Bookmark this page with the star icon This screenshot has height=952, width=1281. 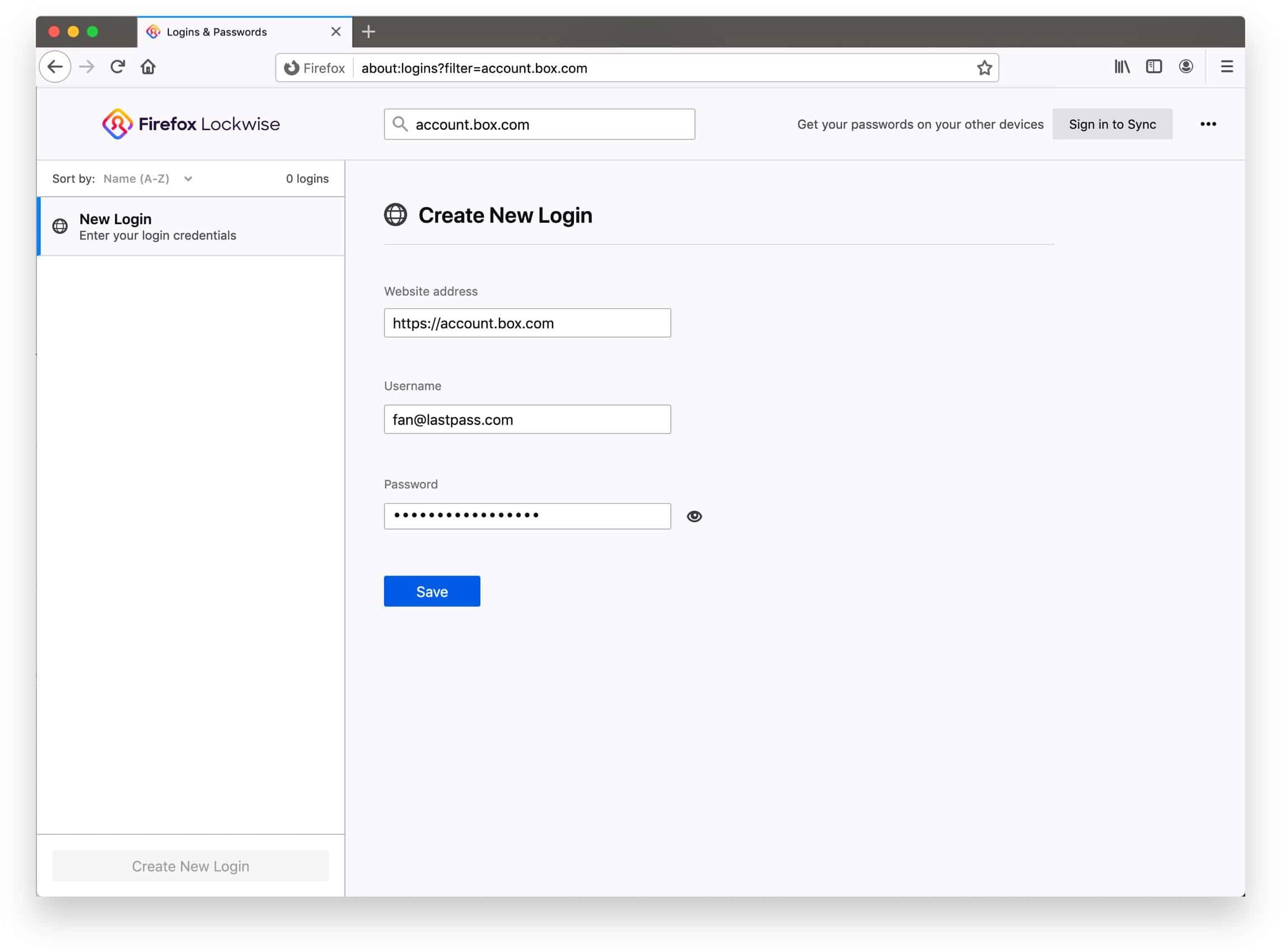click(x=984, y=68)
